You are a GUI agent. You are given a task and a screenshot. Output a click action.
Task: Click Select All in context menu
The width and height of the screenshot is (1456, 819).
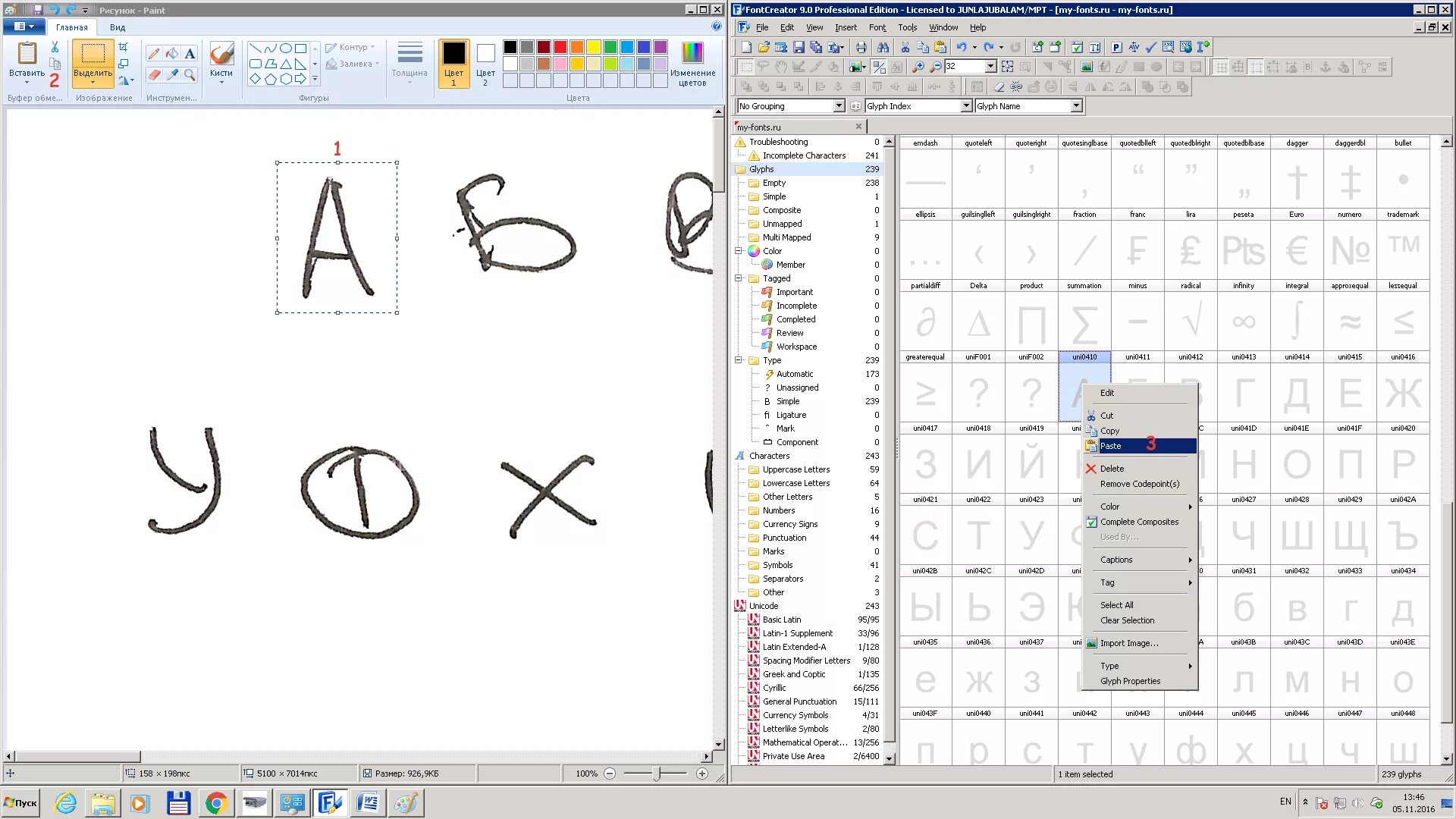pos(1139,605)
